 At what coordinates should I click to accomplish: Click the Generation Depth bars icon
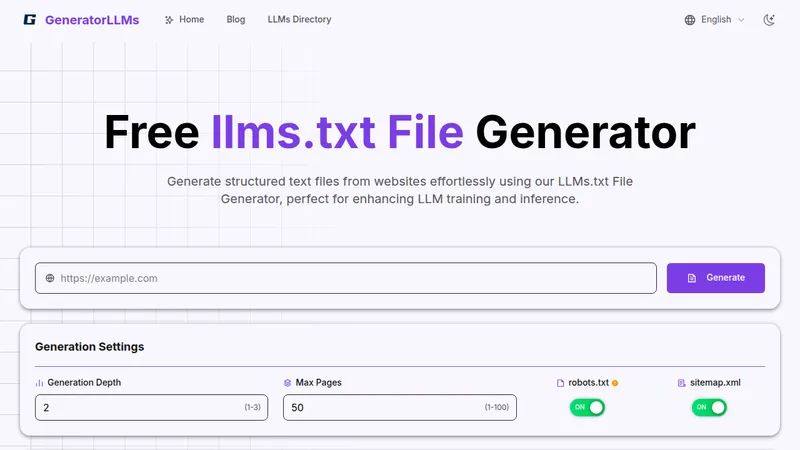pos(39,383)
